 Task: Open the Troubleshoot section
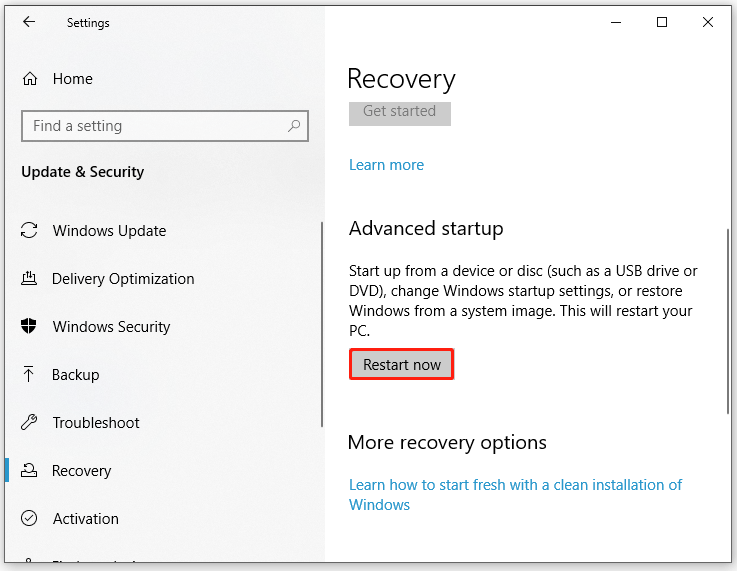coord(96,422)
